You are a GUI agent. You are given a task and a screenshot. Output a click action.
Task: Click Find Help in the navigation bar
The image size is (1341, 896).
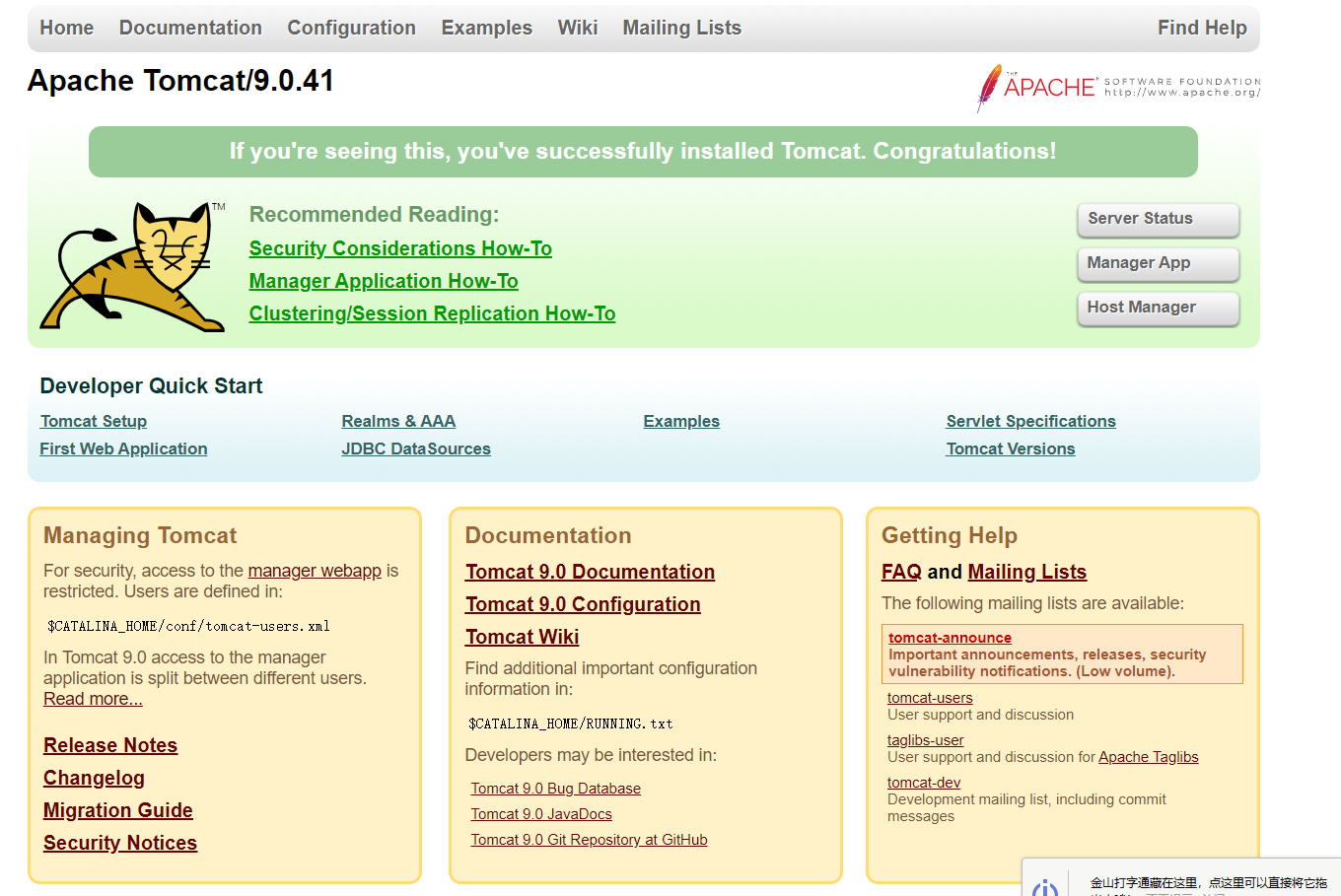pos(1202,28)
